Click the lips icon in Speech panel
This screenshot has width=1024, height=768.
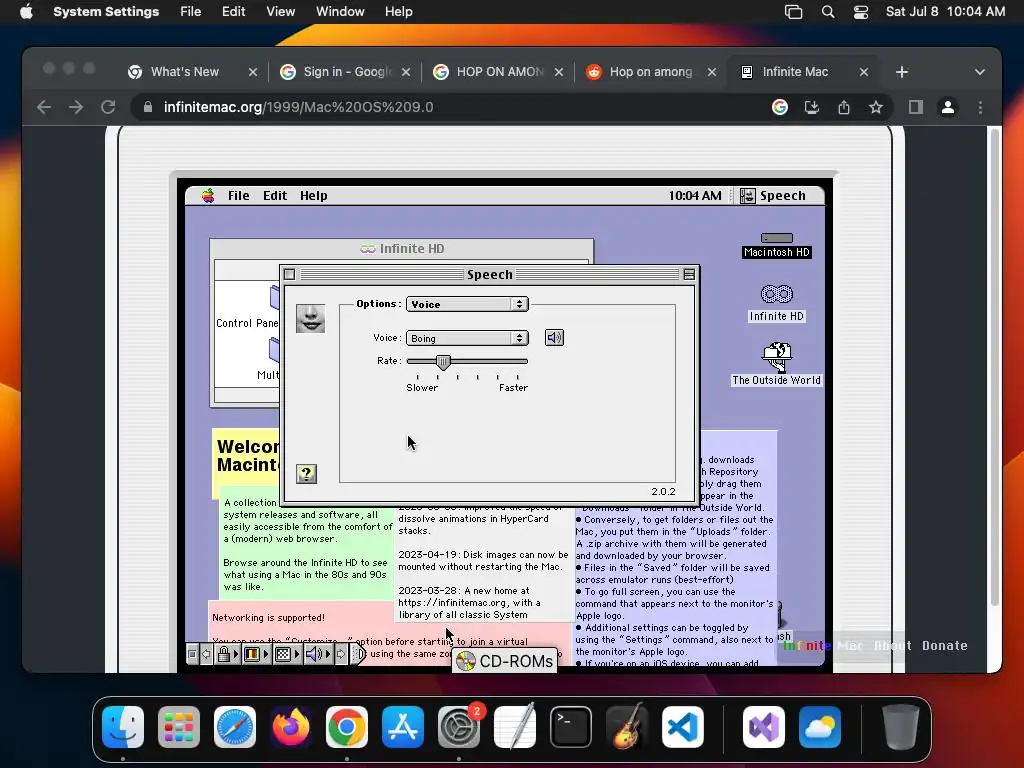tap(310, 319)
